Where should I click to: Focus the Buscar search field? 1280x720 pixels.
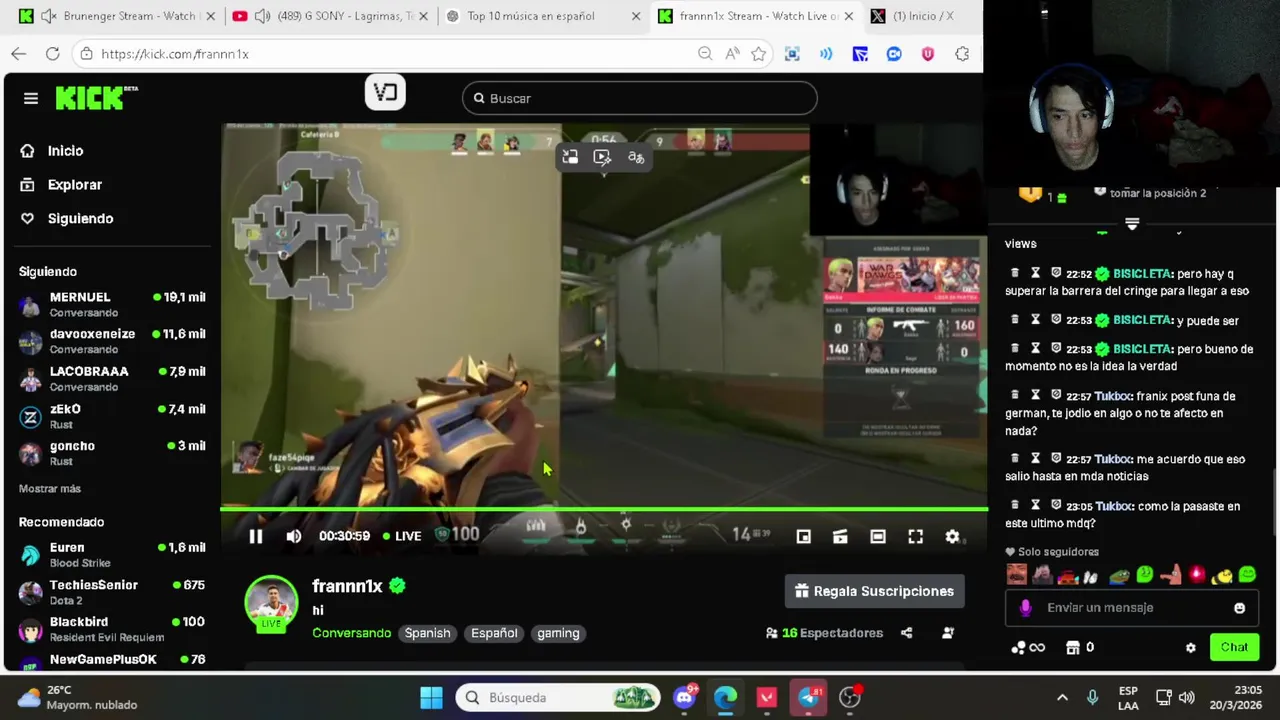[x=640, y=98]
